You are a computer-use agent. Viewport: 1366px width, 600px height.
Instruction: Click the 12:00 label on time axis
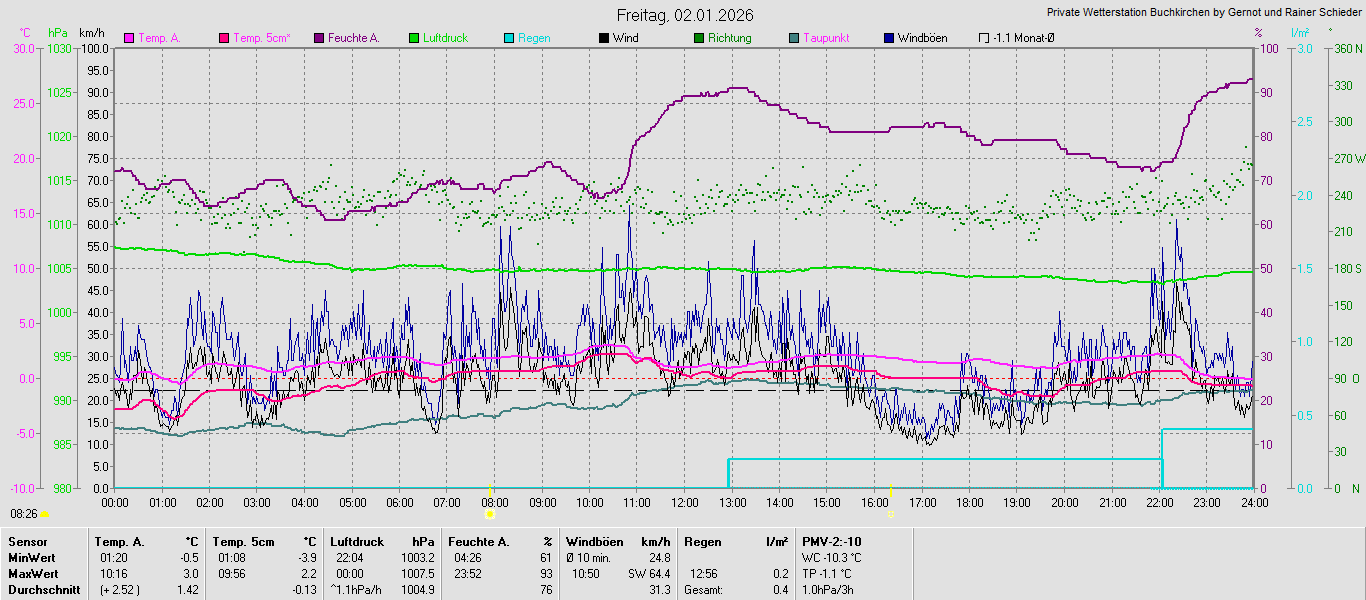click(x=684, y=502)
